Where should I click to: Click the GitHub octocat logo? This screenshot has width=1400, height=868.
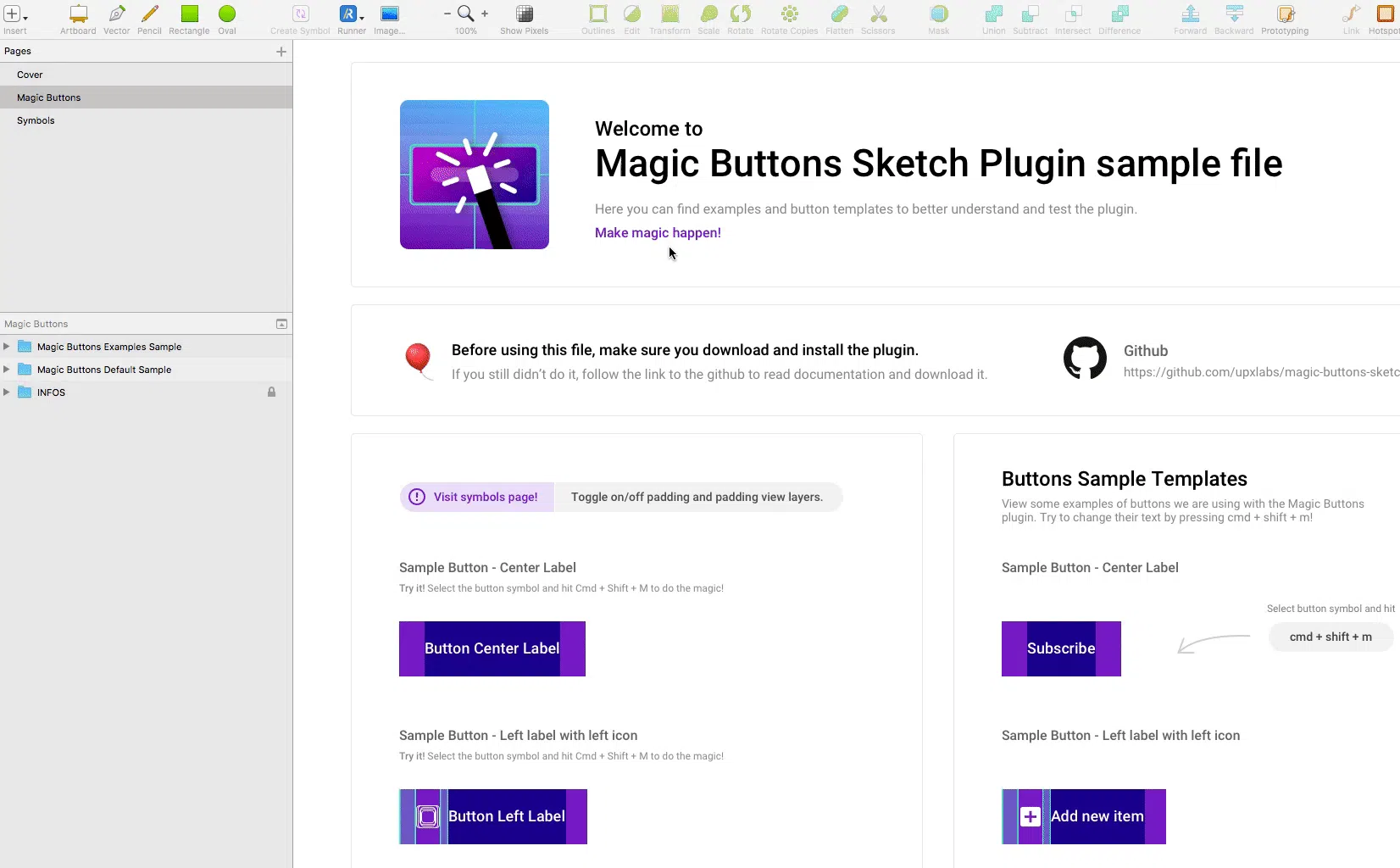pyautogui.click(x=1085, y=359)
